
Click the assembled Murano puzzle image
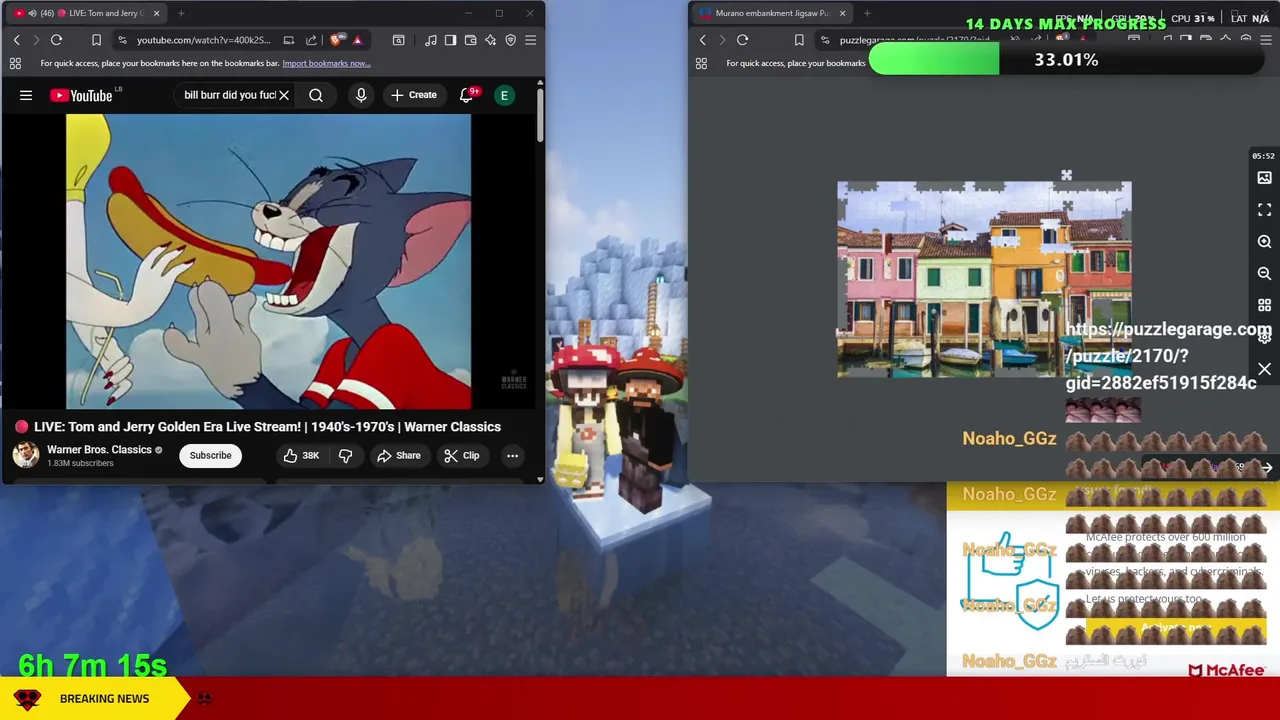984,279
